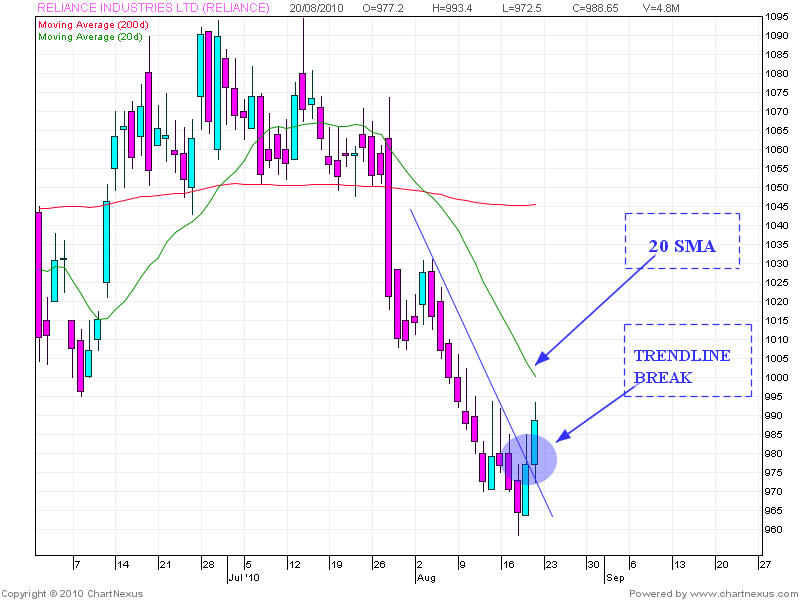
Task: Click the 1035 price axis label
Action: pyautogui.click(x=777, y=245)
